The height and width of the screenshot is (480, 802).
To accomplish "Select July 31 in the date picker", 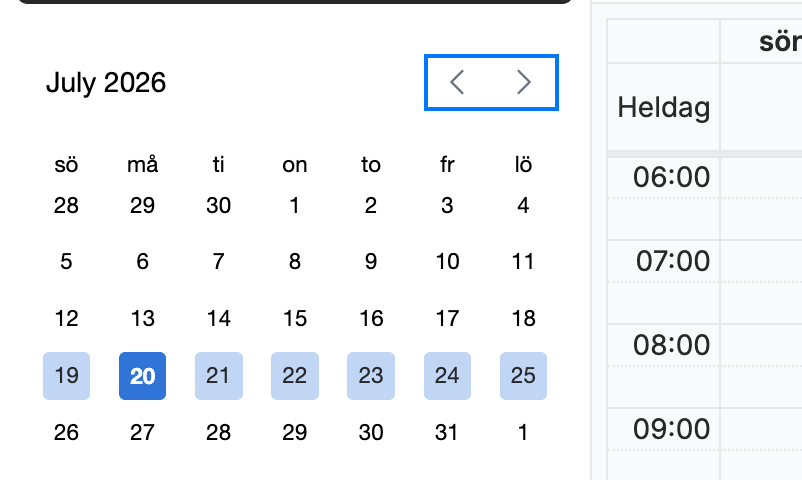I will pyautogui.click(x=447, y=432).
